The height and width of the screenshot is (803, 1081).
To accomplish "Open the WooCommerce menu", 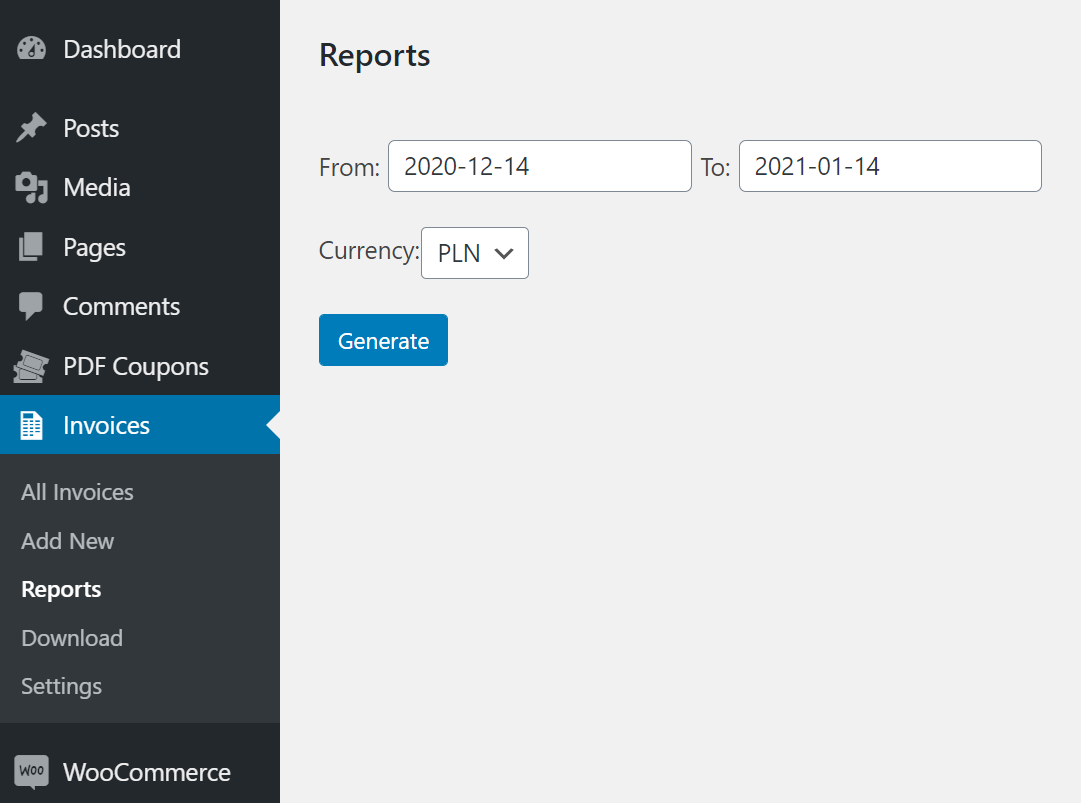I will [147, 772].
